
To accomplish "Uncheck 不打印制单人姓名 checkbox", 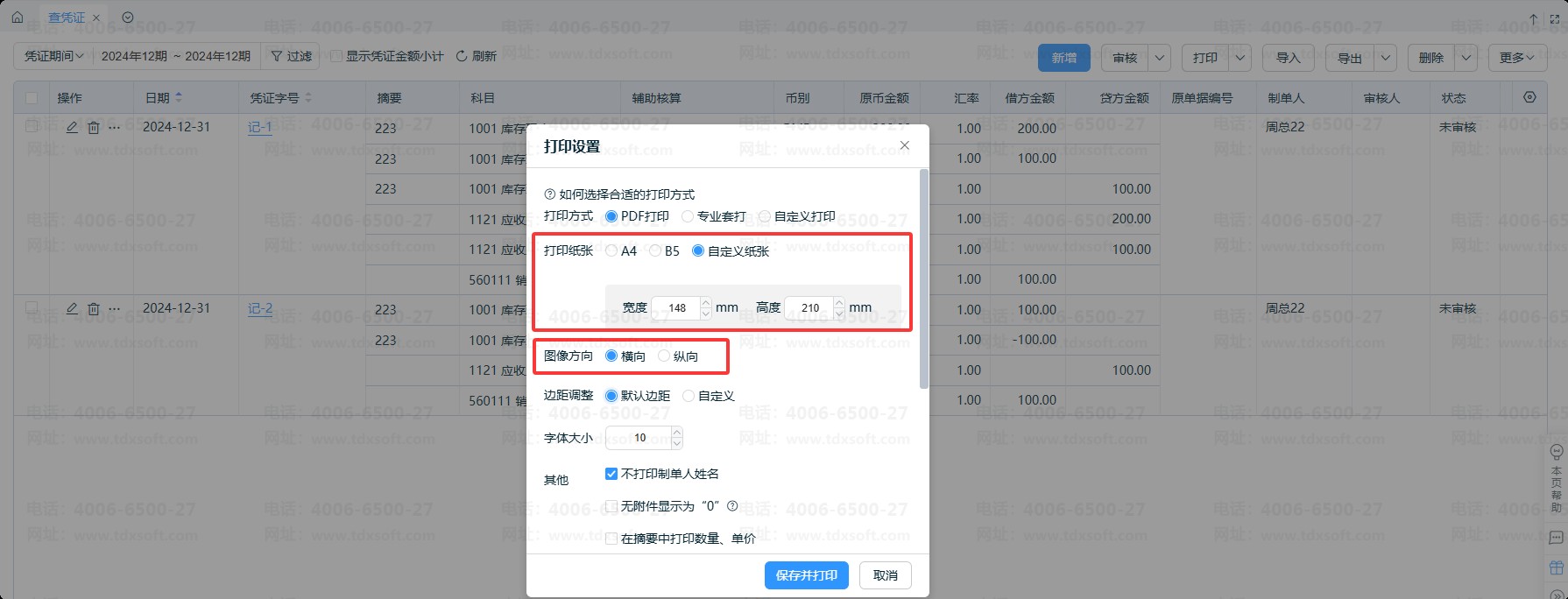I will 611,474.
